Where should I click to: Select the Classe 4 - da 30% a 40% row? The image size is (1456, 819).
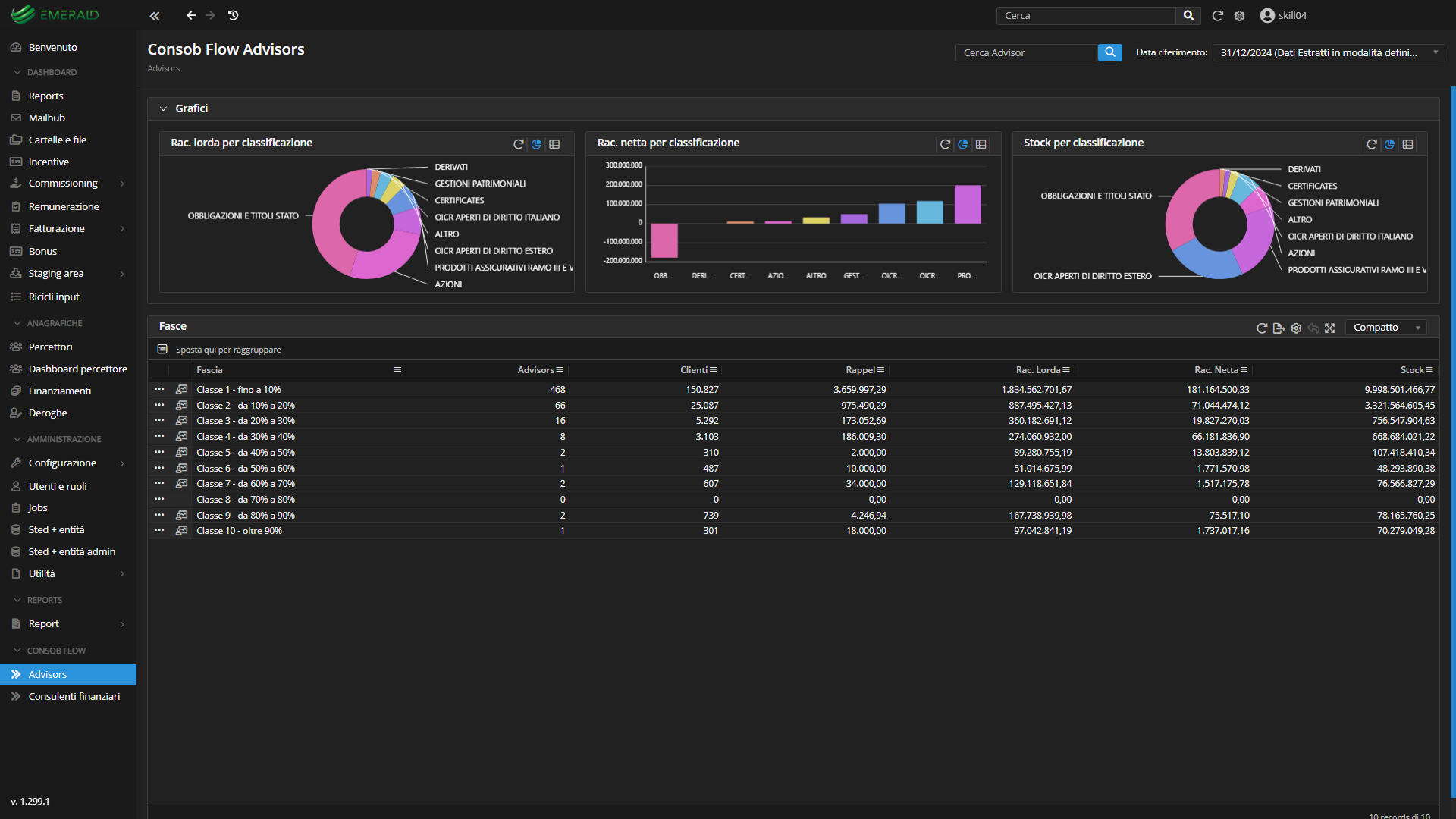793,436
